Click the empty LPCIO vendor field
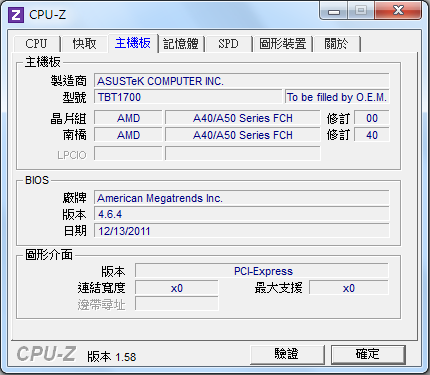 pyautogui.click(x=128, y=153)
